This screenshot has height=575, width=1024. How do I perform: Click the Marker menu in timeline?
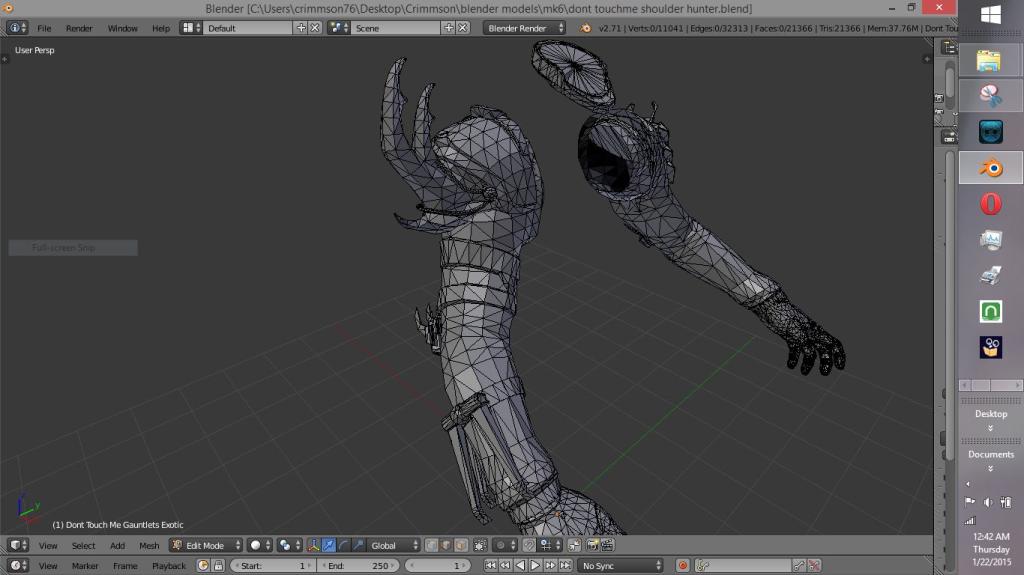point(85,565)
